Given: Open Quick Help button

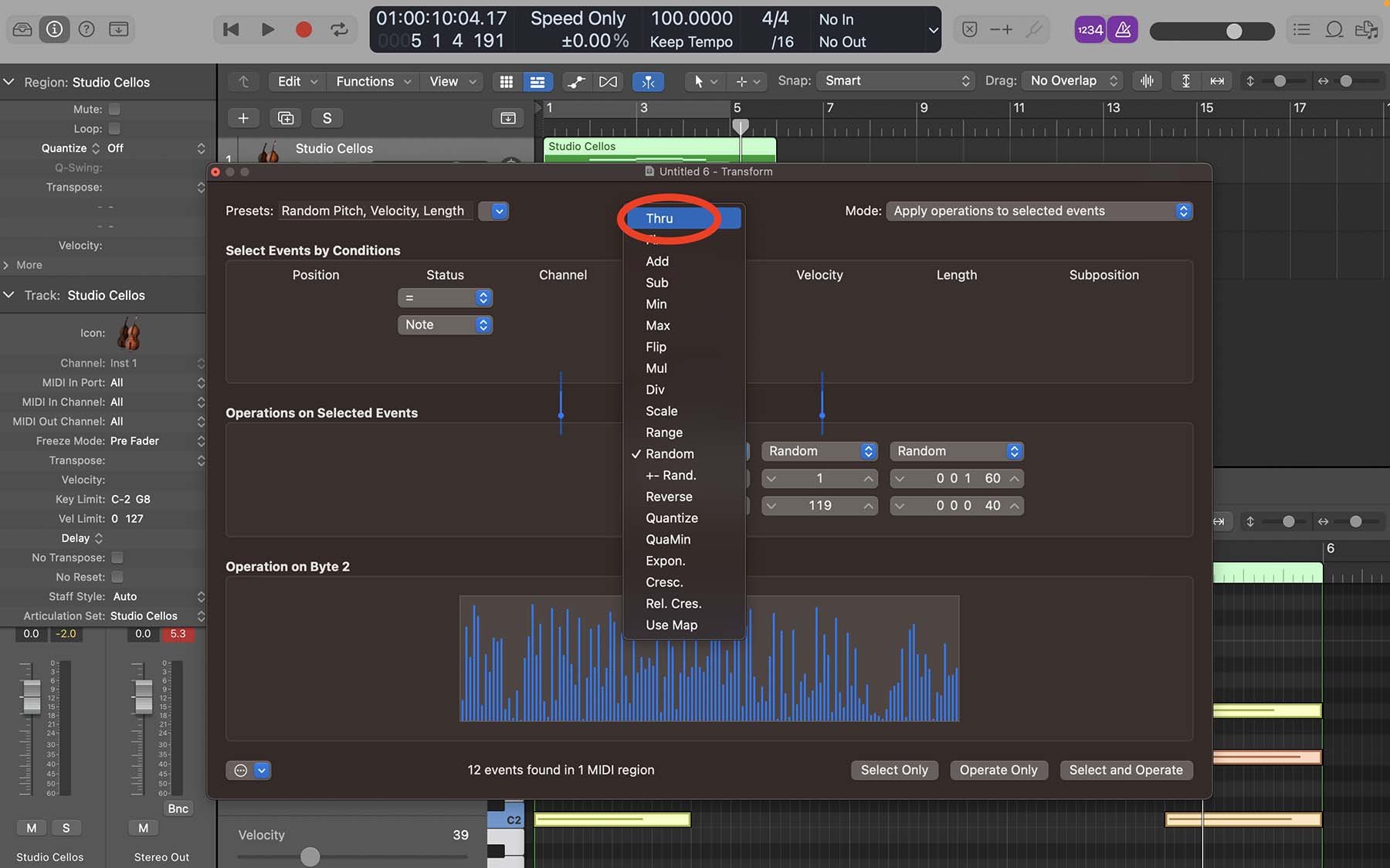Looking at the screenshot, I should point(86,29).
